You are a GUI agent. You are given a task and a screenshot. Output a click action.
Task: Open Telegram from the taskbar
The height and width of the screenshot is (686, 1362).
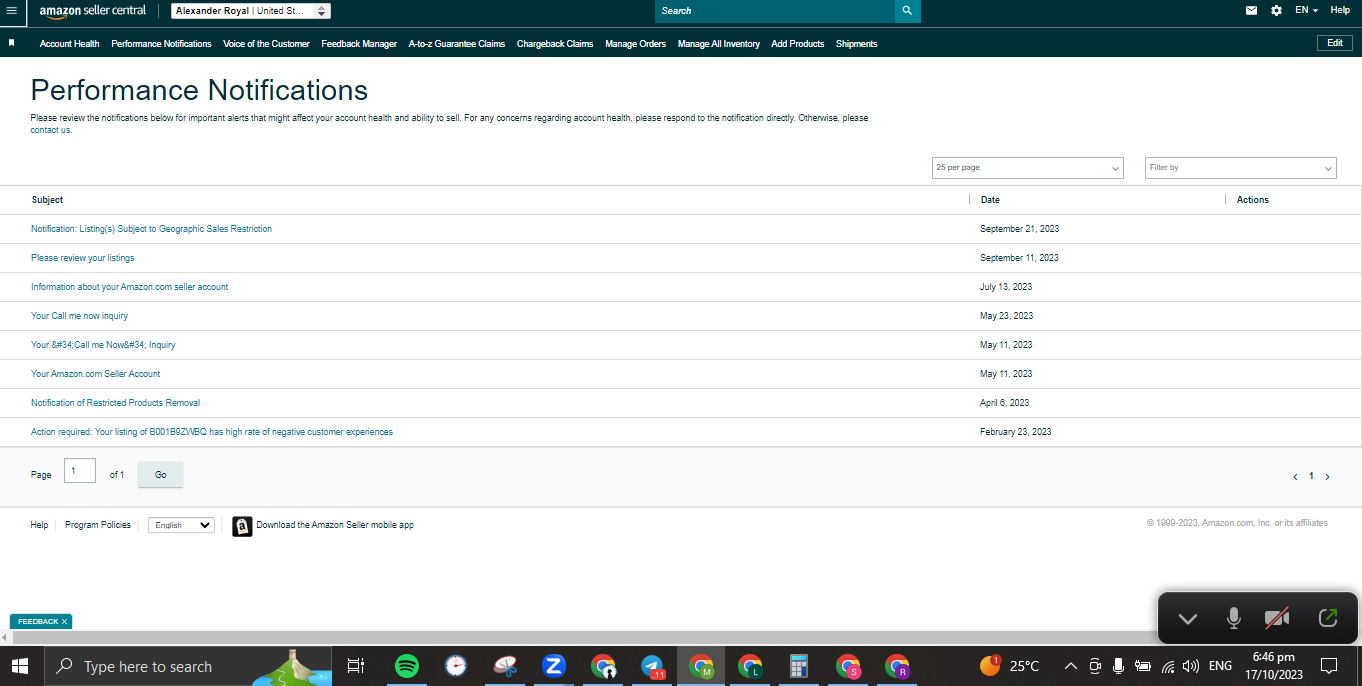[x=652, y=666]
